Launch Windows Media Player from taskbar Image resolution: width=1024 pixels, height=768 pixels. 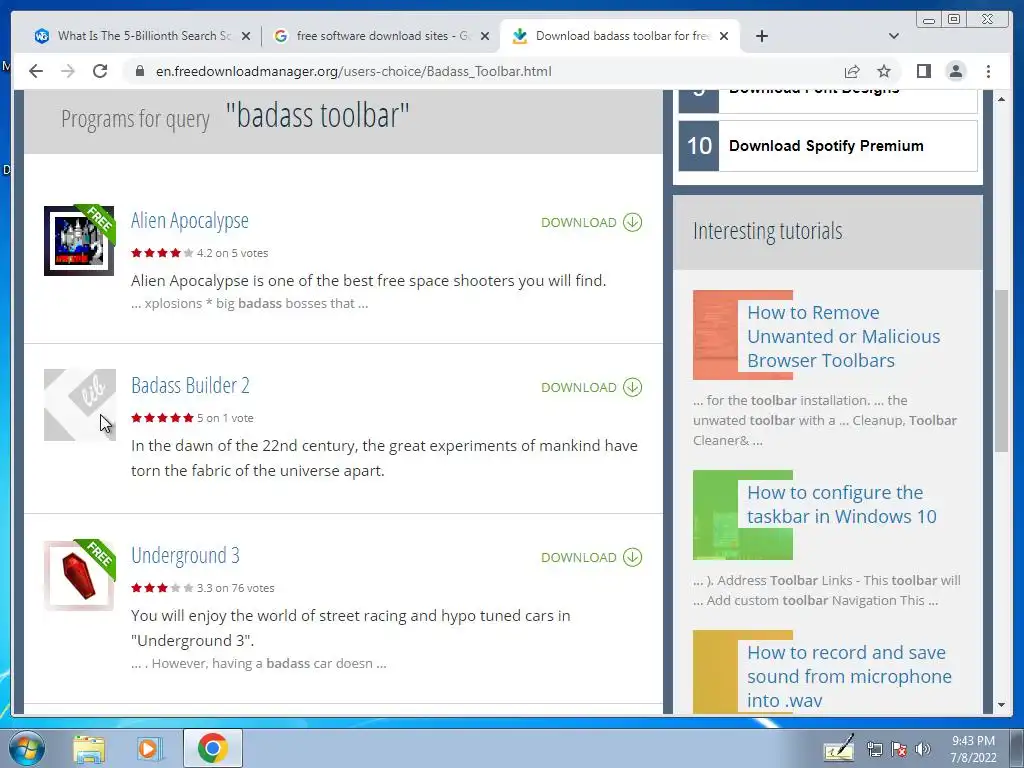point(150,749)
